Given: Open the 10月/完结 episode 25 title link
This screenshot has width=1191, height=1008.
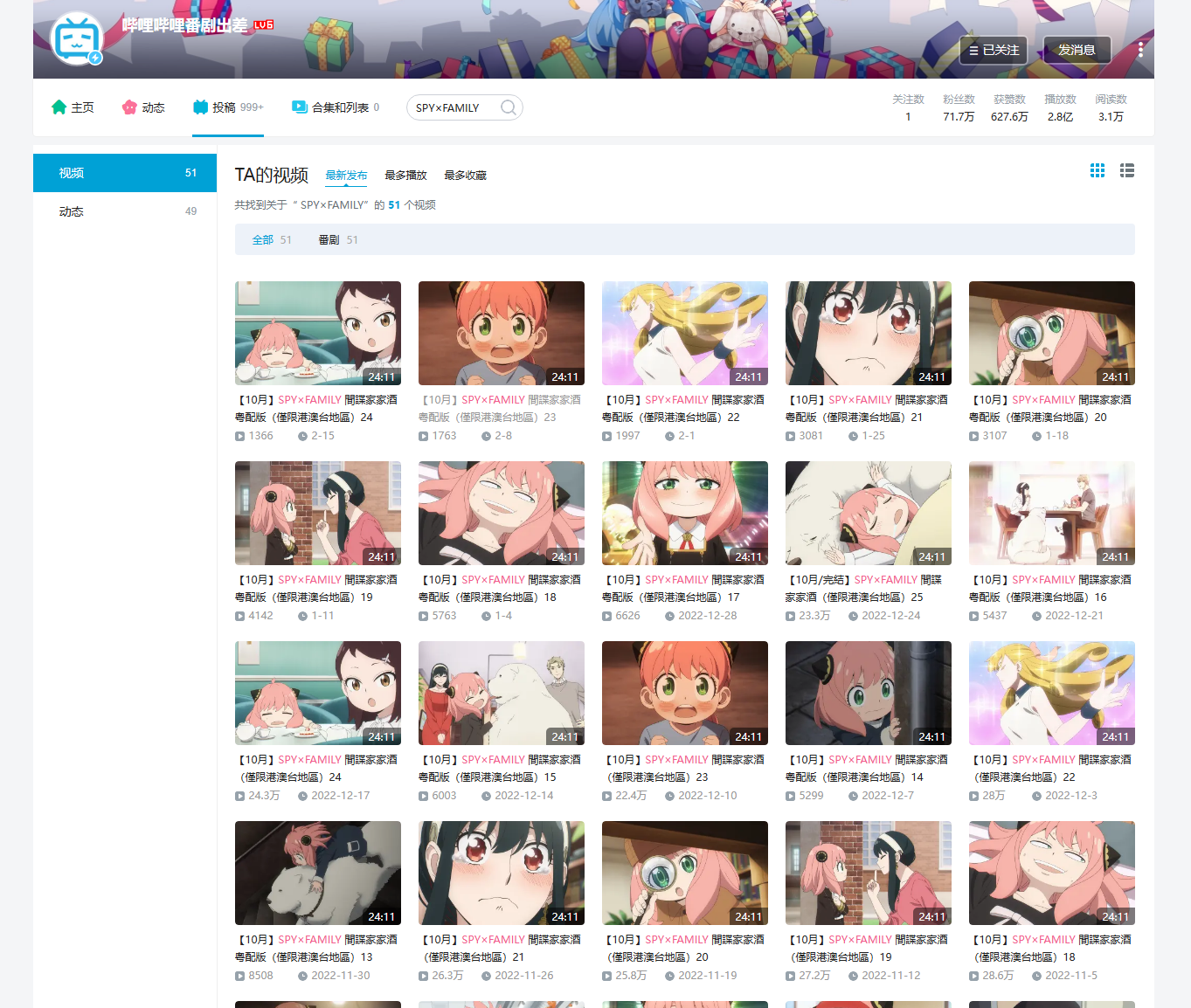Looking at the screenshot, I should (869, 589).
